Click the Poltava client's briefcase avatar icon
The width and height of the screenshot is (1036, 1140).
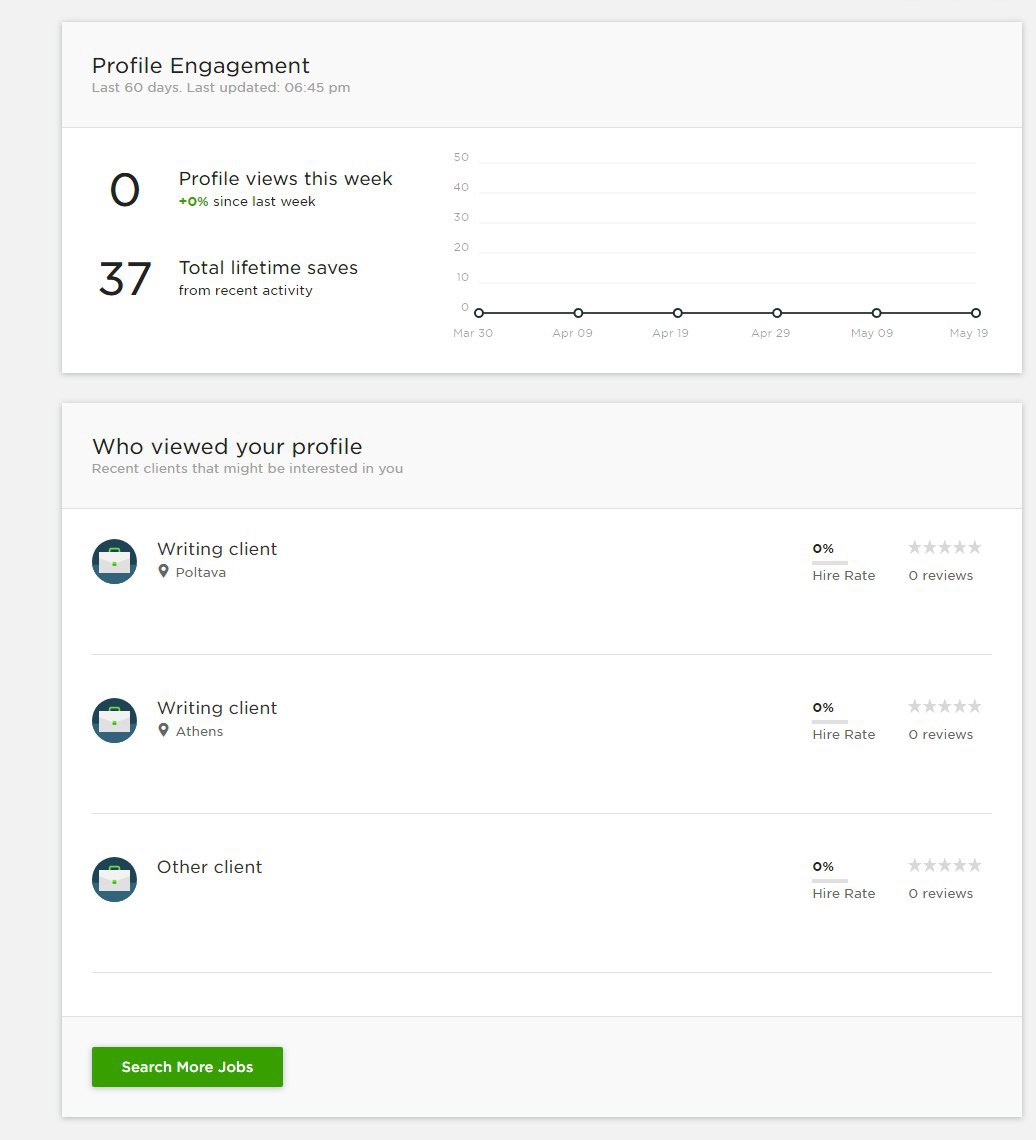114,561
